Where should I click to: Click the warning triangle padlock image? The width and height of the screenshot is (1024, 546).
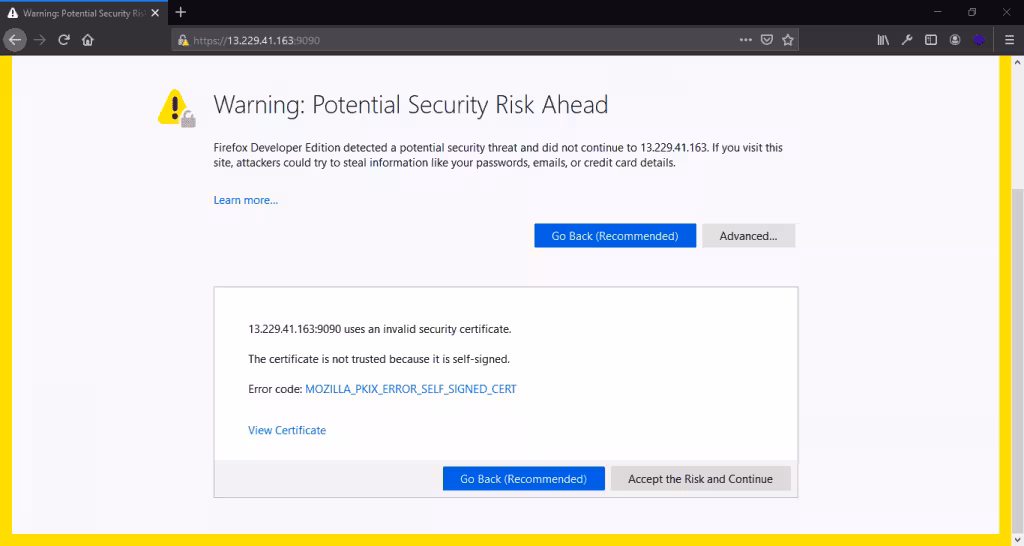tap(176, 108)
